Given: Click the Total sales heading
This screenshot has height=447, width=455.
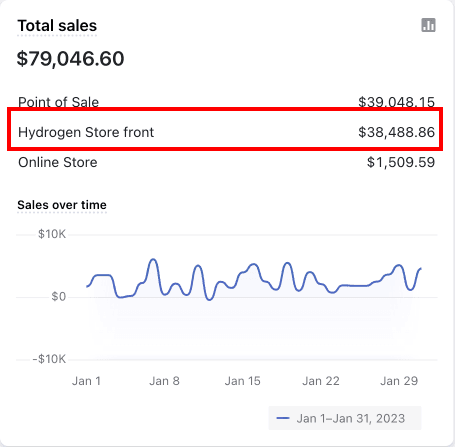Looking at the screenshot, I should pyautogui.click(x=57, y=26).
